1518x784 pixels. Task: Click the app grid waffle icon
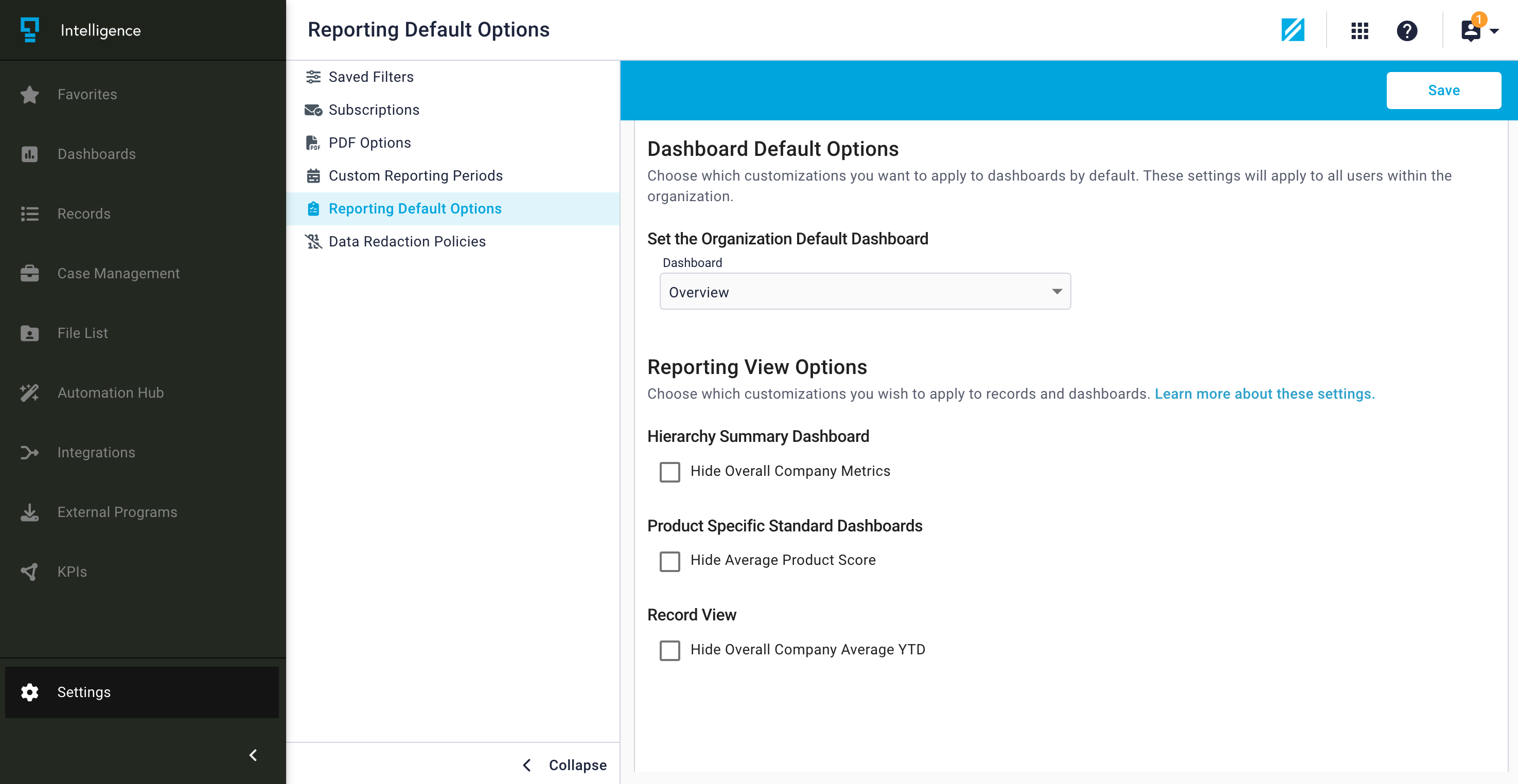1360,31
